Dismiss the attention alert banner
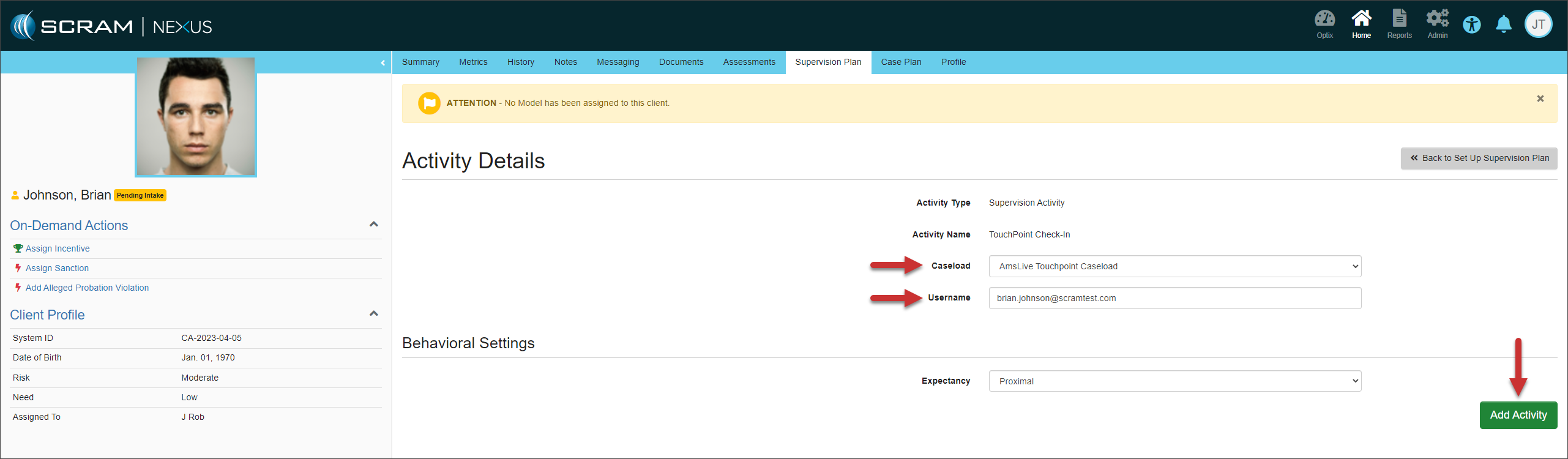This screenshot has height=459, width=1568. click(1540, 99)
